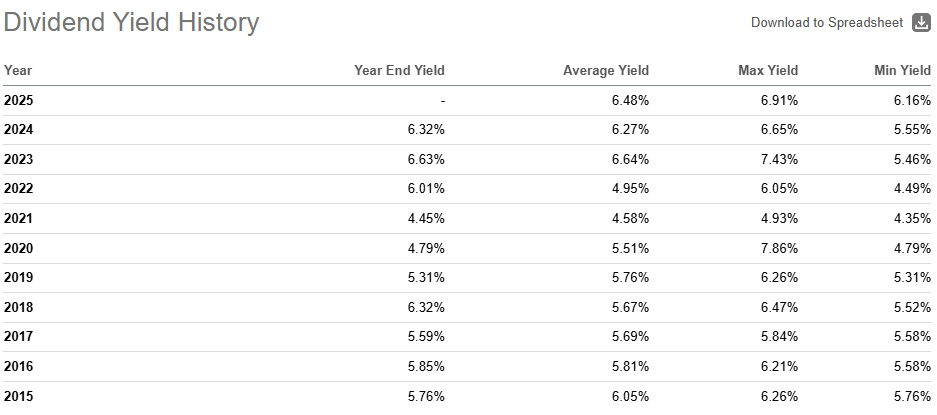Click the Year End Yield column header
Screen dimensions: 937x415
pos(399,70)
